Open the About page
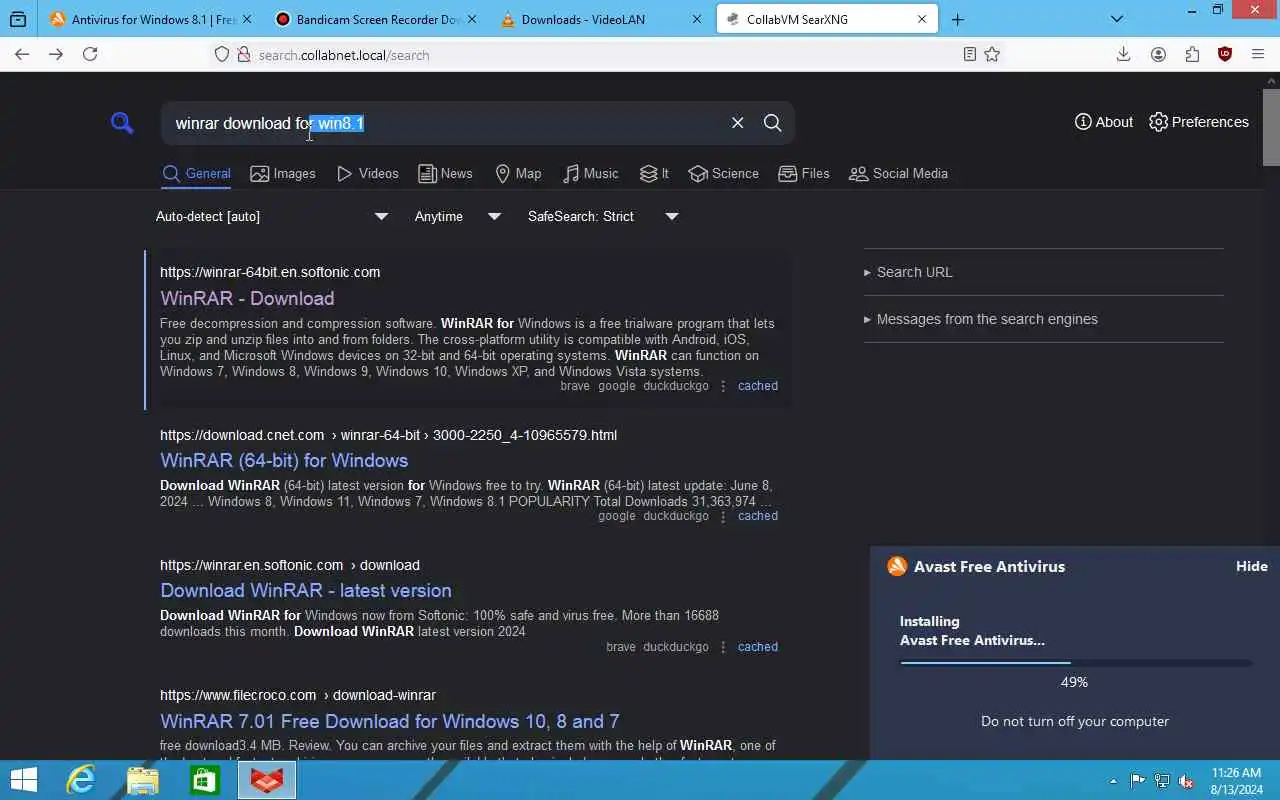 tap(1104, 122)
